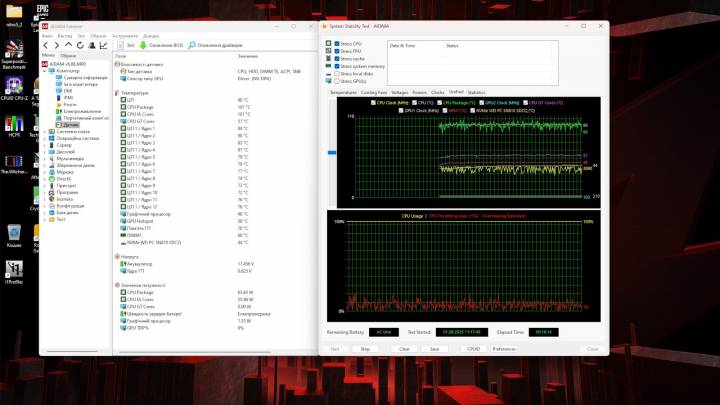Switch to the Temperatures tab
Screen dimensions: 720x405
pyautogui.click(x=343, y=93)
